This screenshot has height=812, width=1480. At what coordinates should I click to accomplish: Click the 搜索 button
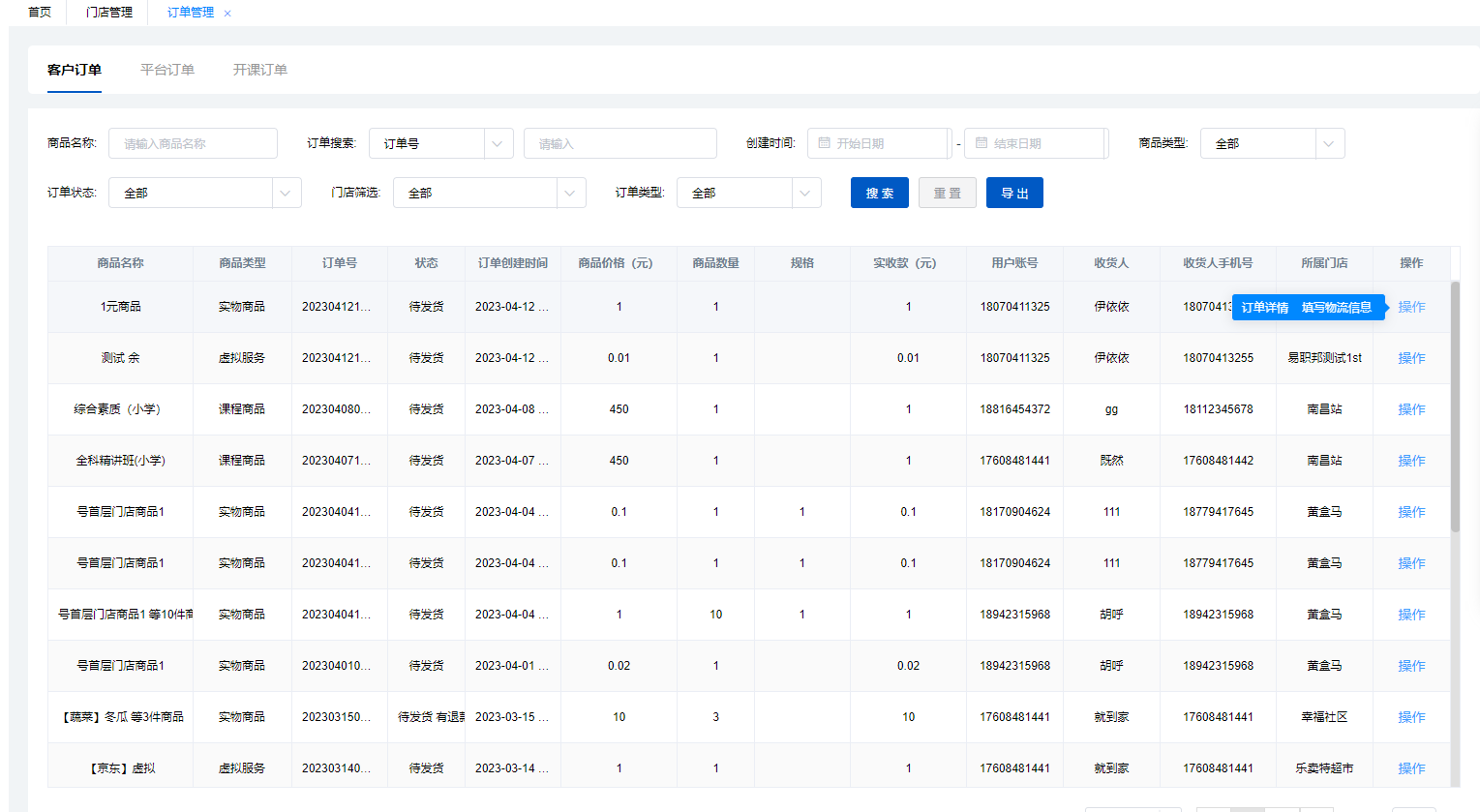point(879,193)
